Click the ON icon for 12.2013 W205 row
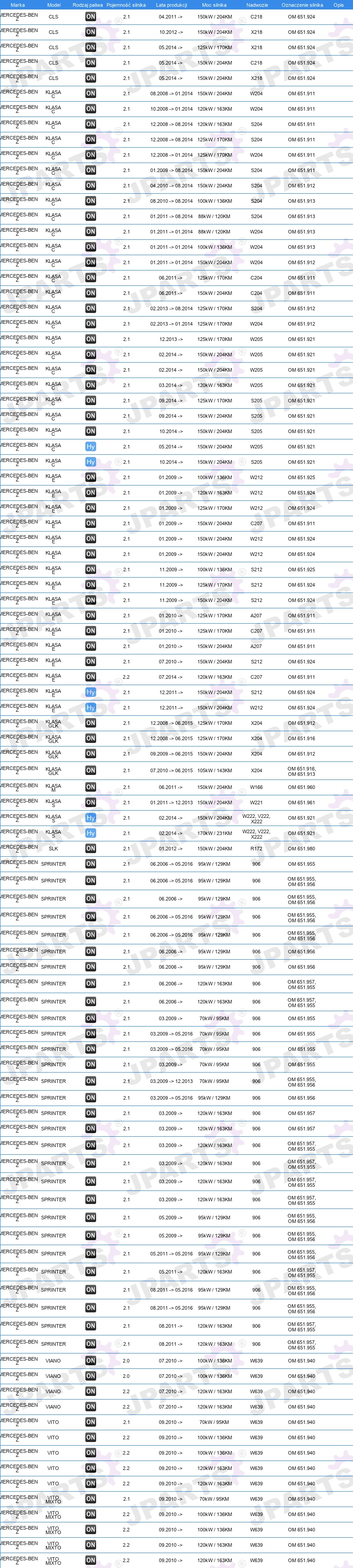353x1568 pixels. point(91,339)
